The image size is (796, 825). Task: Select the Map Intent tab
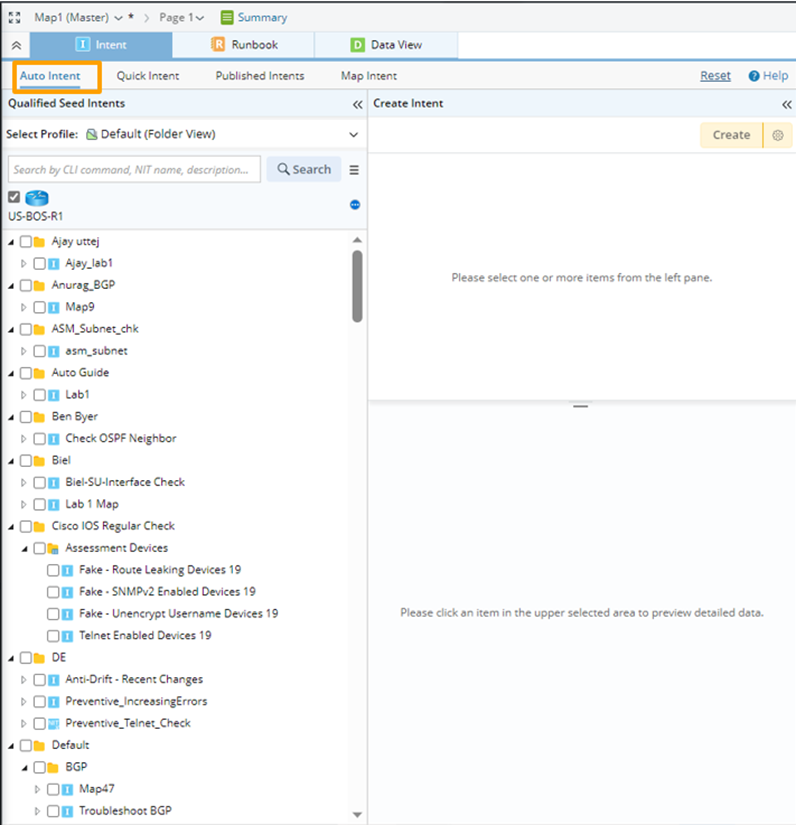[x=369, y=76]
